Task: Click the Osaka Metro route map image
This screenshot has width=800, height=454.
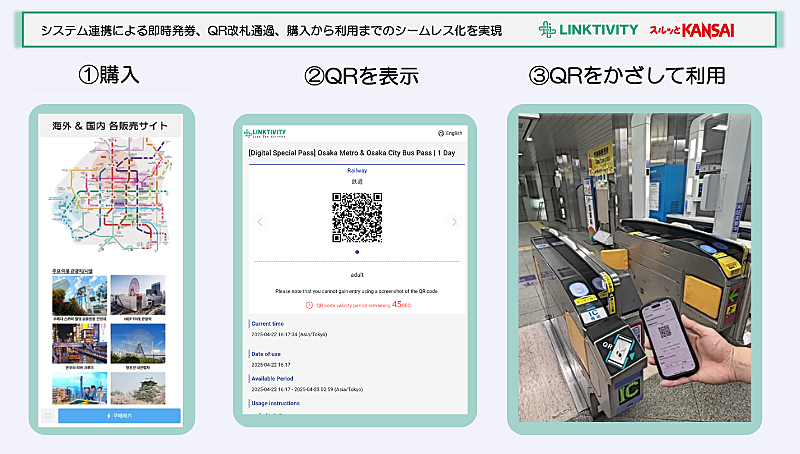Action: (110, 197)
